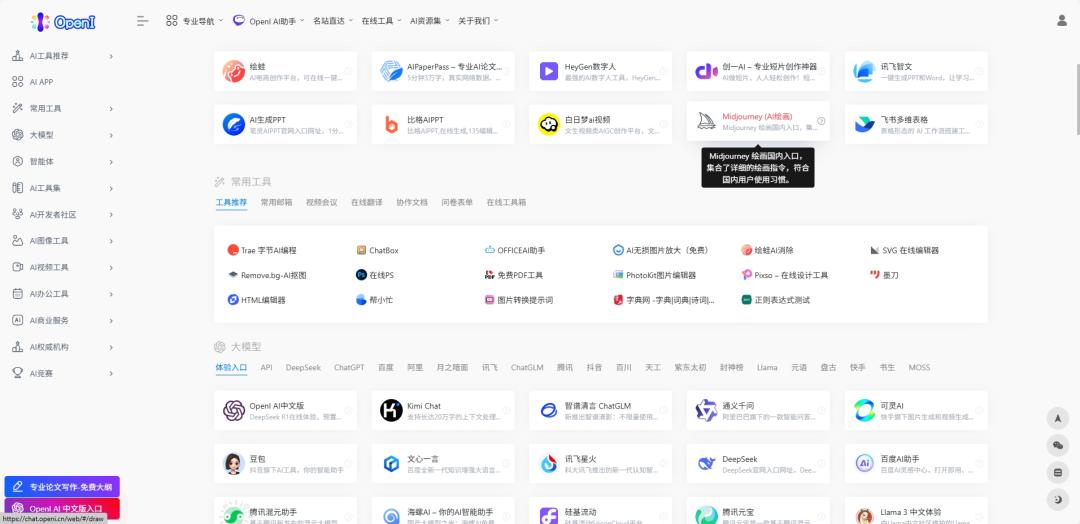Switch to 常用邮箱 tab
The height and width of the screenshot is (524, 1080).
pos(276,202)
